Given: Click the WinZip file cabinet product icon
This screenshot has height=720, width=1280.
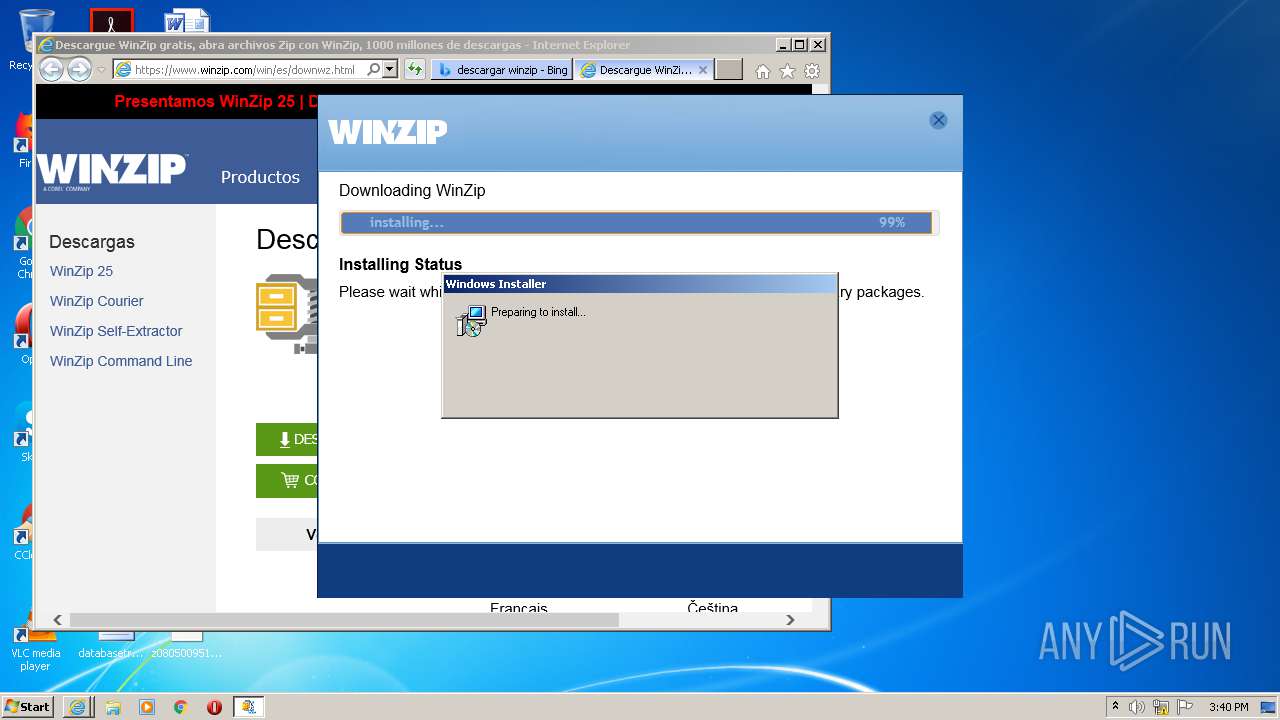Looking at the screenshot, I should (x=286, y=312).
